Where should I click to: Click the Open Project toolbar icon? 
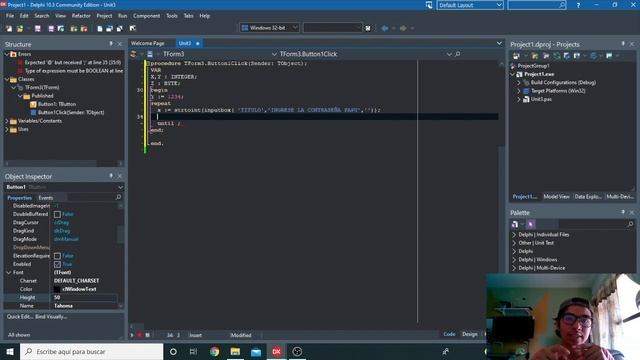(61, 29)
